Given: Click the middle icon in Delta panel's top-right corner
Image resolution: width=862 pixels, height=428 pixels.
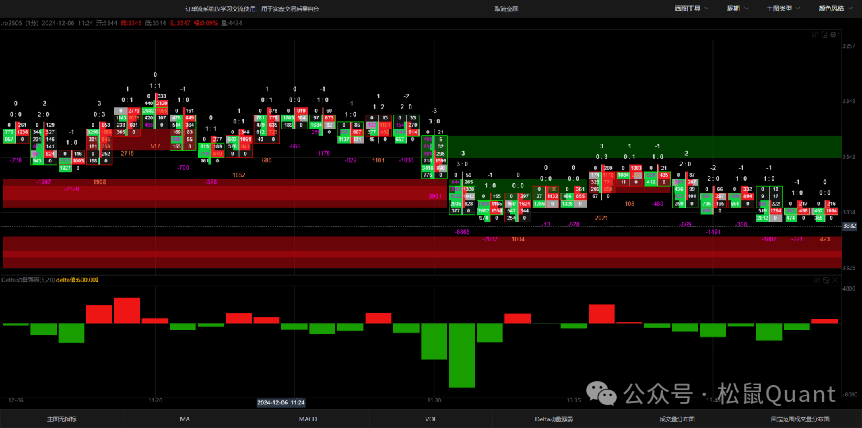Looking at the screenshot, I should tap(825, 280).
